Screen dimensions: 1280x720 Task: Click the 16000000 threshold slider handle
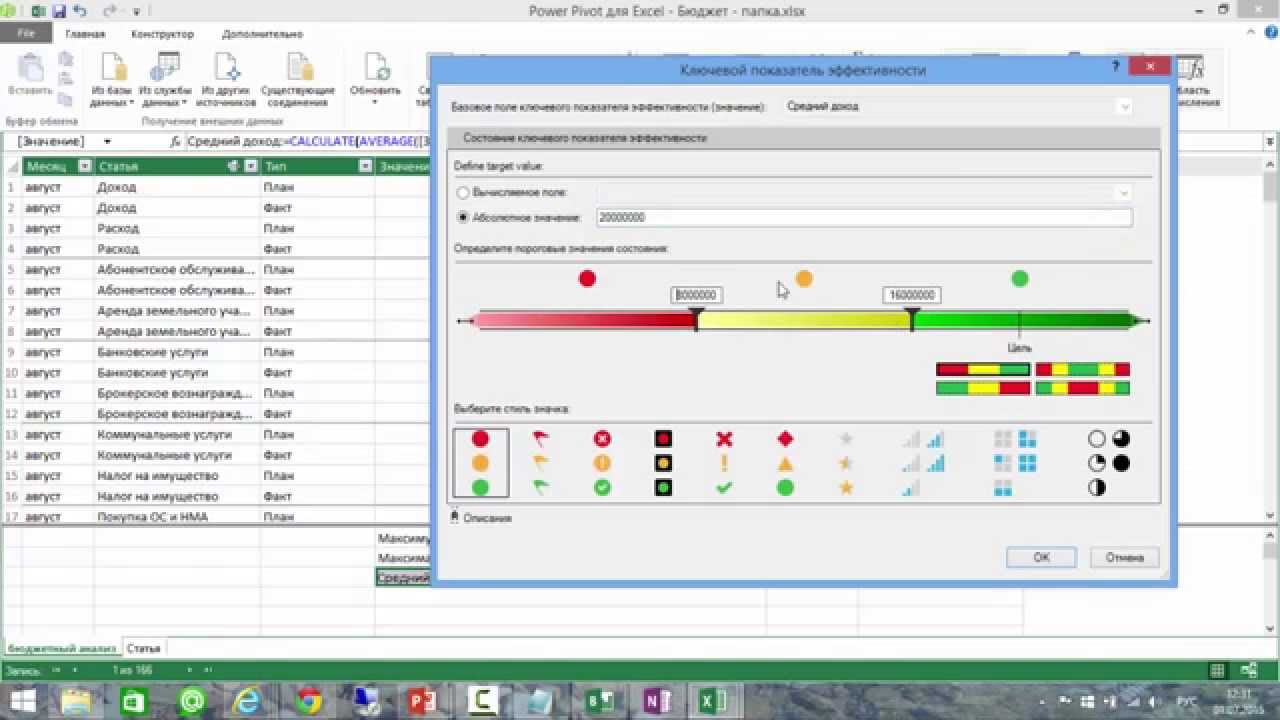(912, 317)
